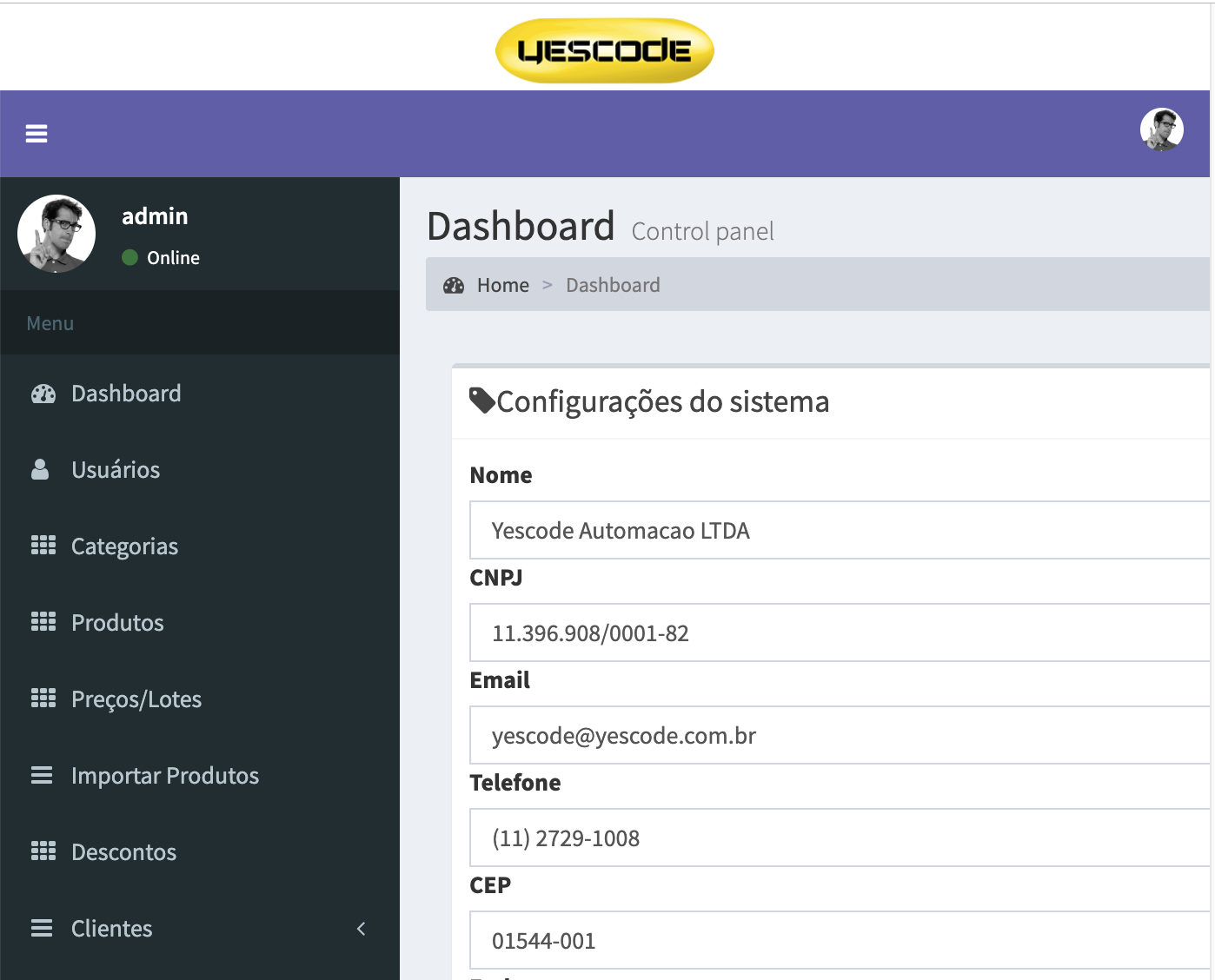The height and width of the screenshot is (980, 1215).
Task: Focus the CNPJ input field
Action: click(x=839, y=632)
